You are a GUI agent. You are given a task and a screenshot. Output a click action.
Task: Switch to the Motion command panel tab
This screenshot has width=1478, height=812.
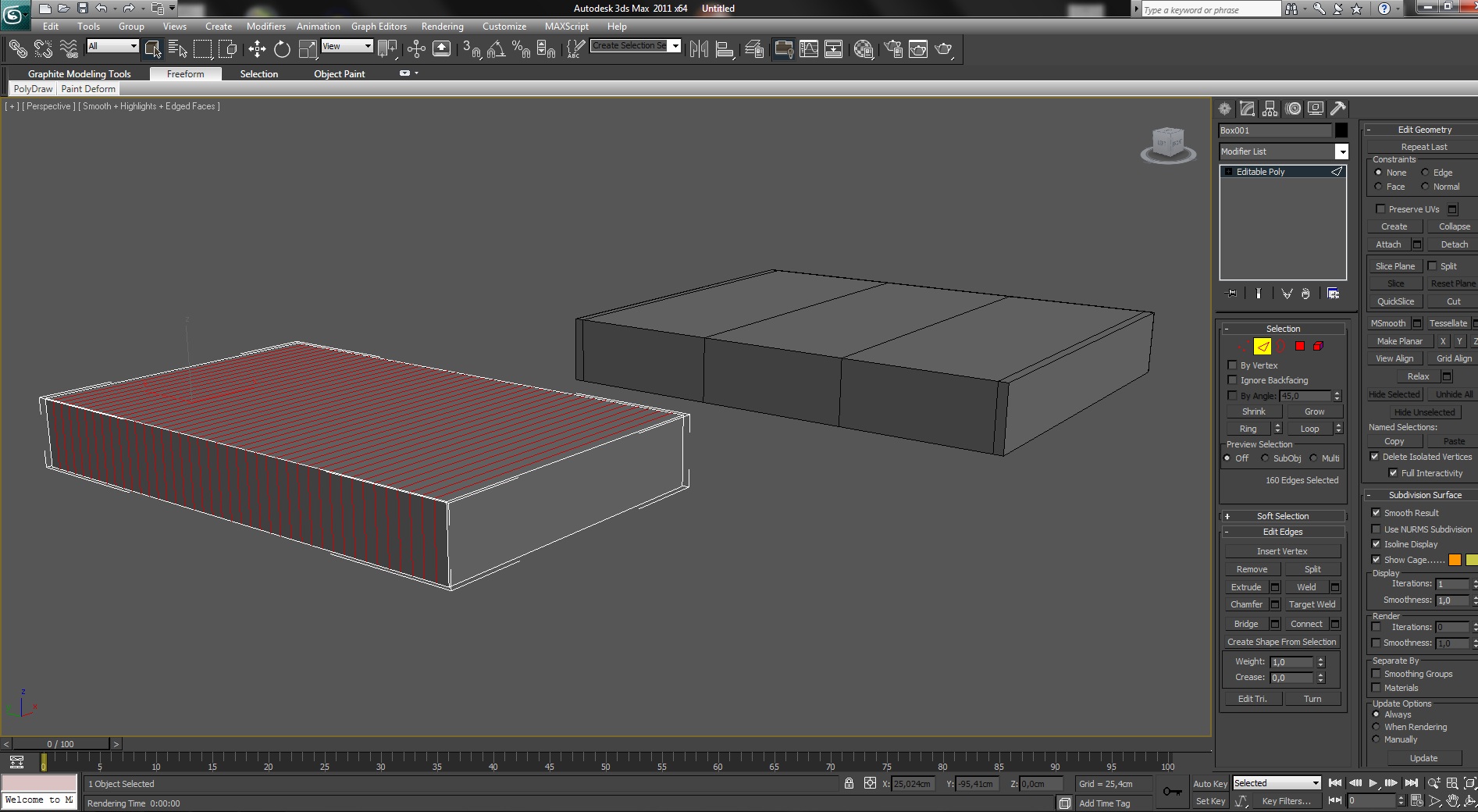(1294, 109)
